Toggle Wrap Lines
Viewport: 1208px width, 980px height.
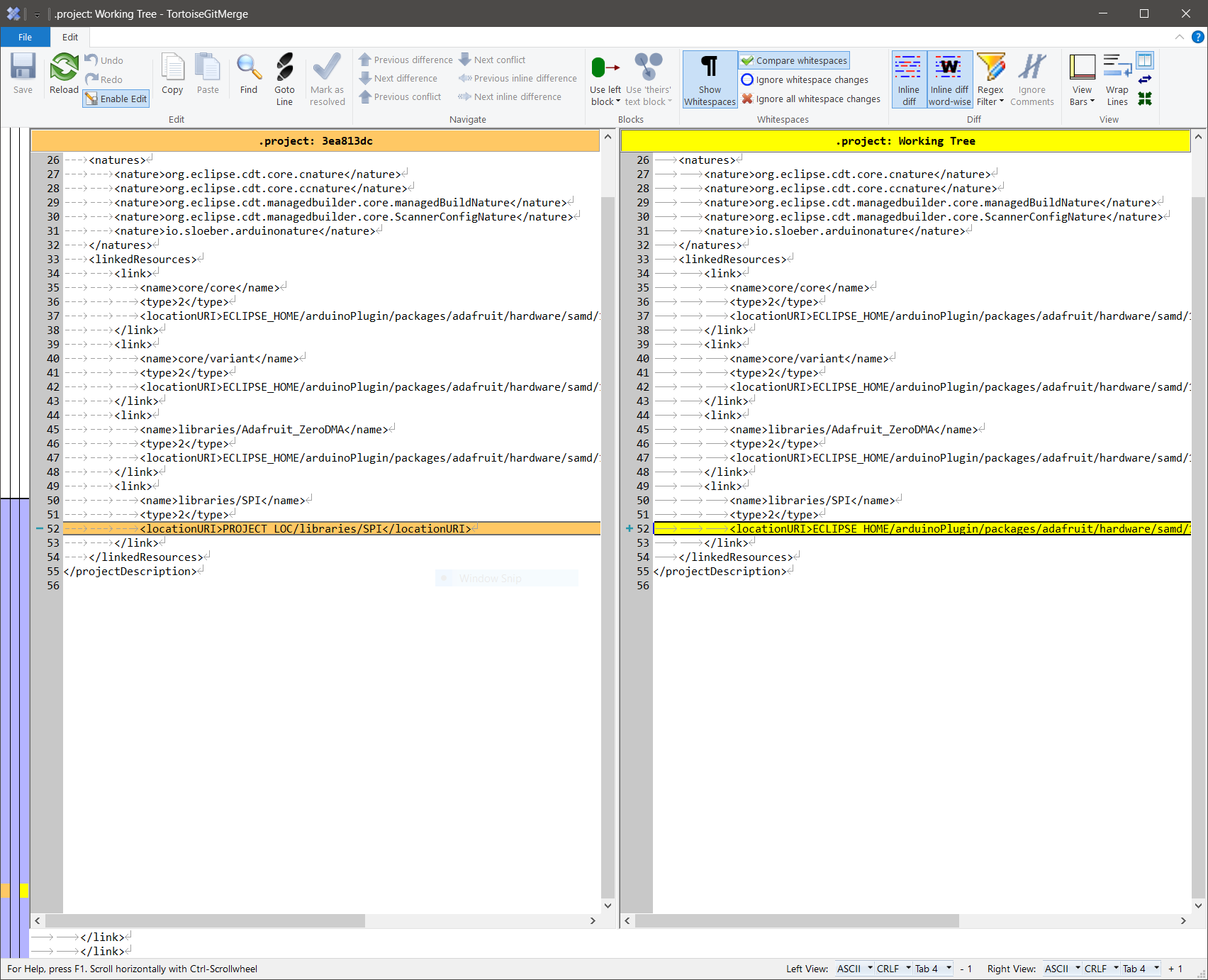1117,78
